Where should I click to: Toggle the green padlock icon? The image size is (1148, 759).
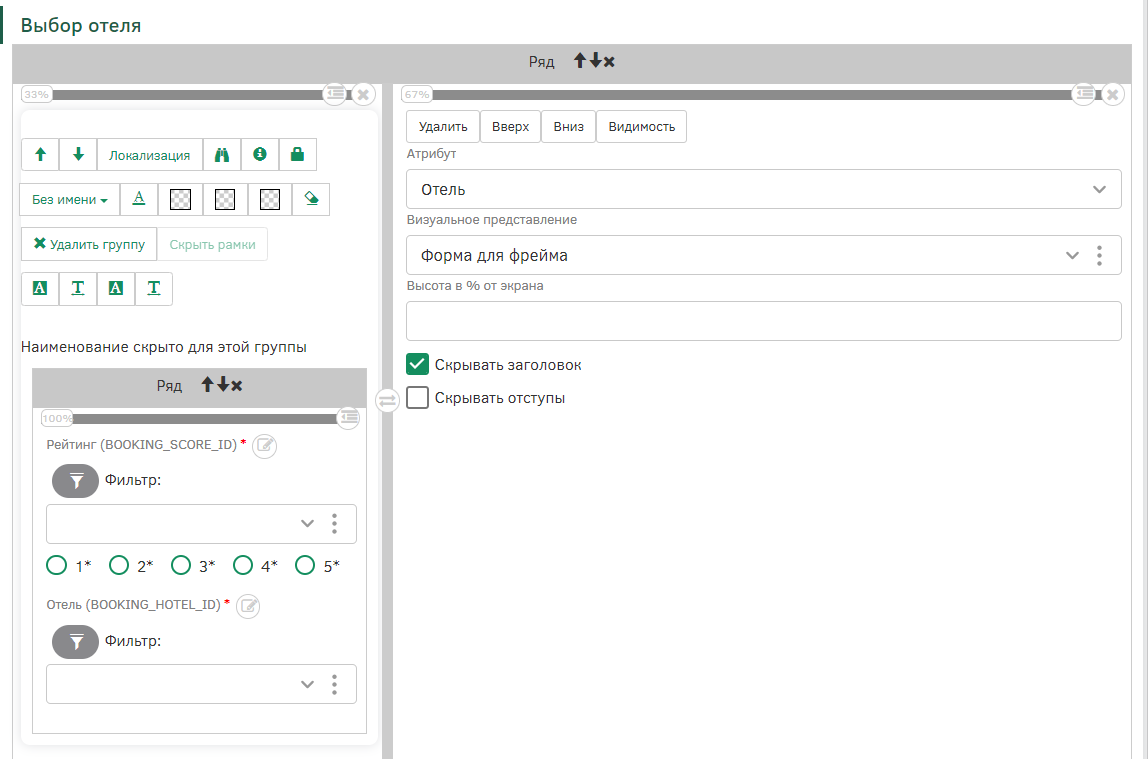[297, 154]
